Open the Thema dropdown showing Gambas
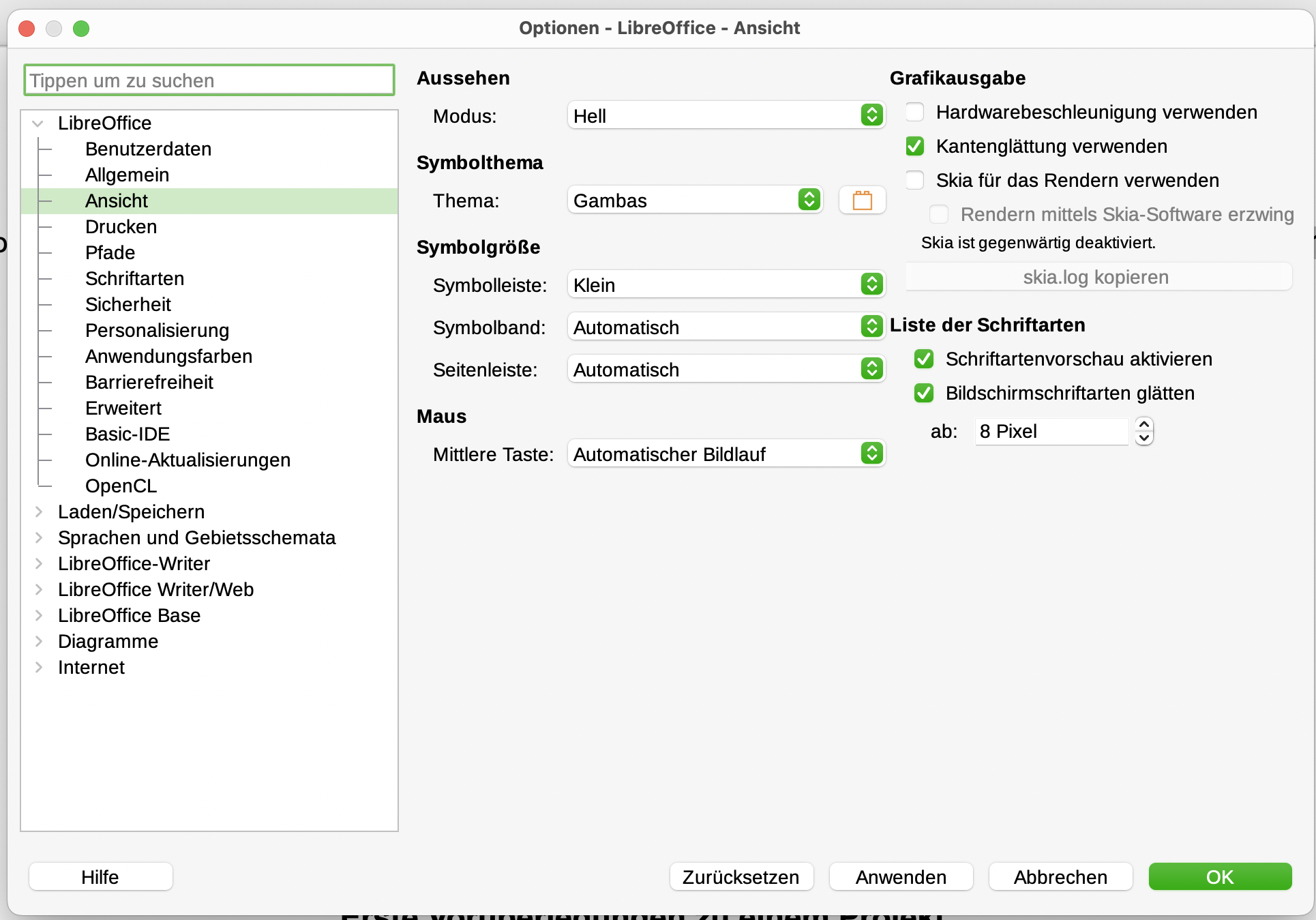Screen dimensions: 1316x920 point(695,201)
